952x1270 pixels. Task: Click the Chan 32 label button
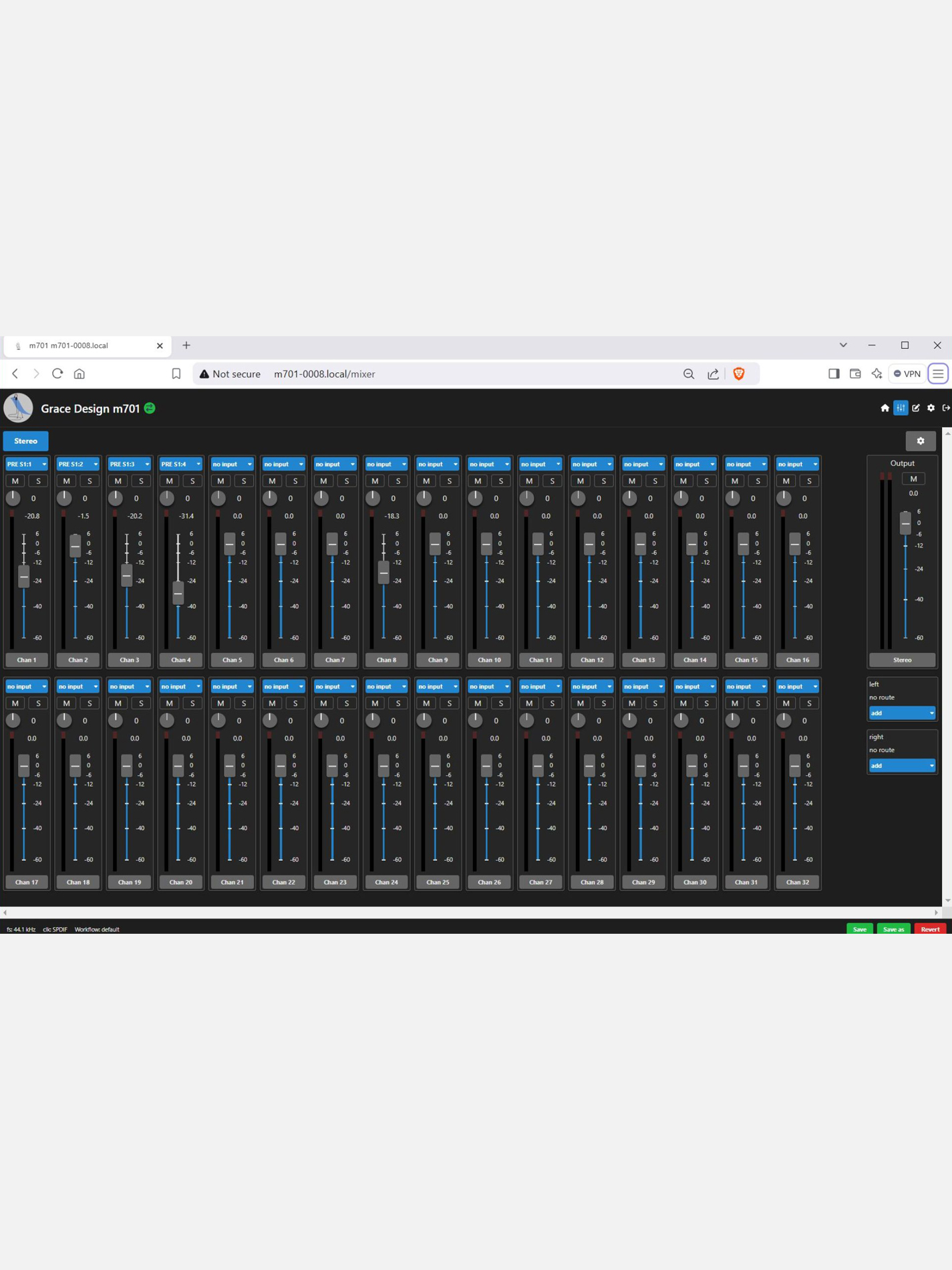(798, 882)
